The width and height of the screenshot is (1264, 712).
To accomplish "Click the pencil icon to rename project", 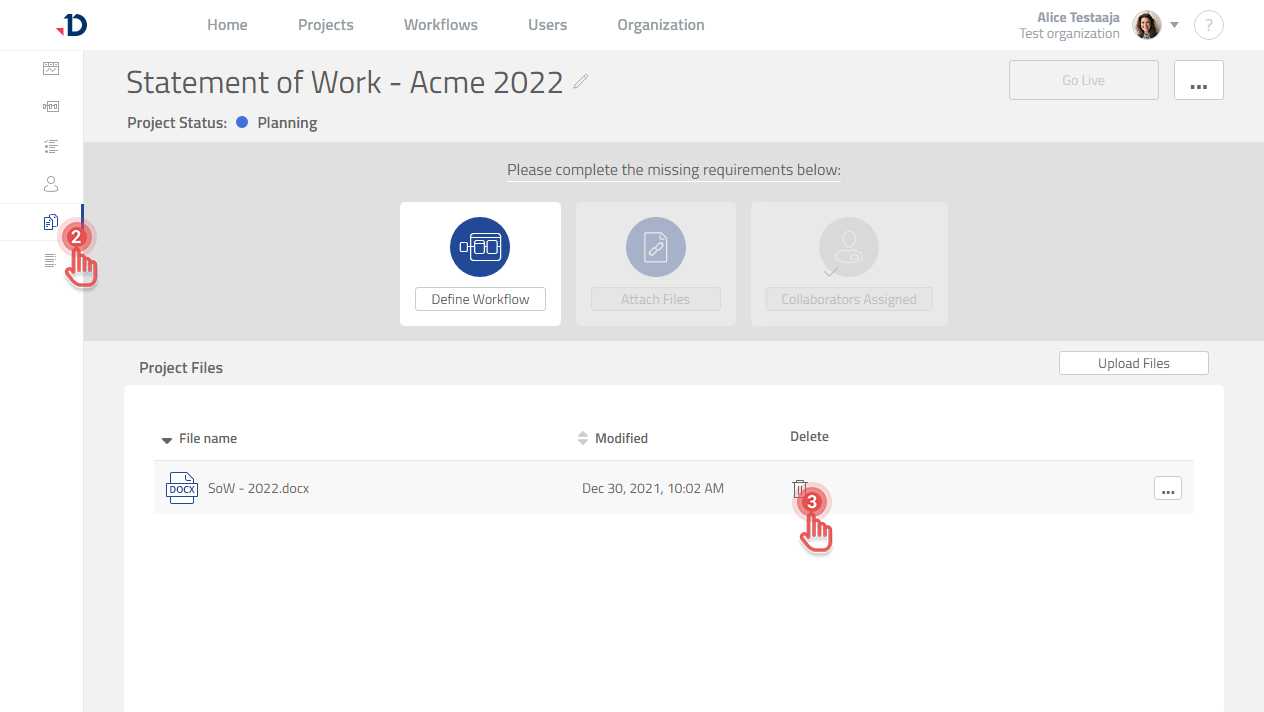I will pyautogui.click(x=581, y=82).
